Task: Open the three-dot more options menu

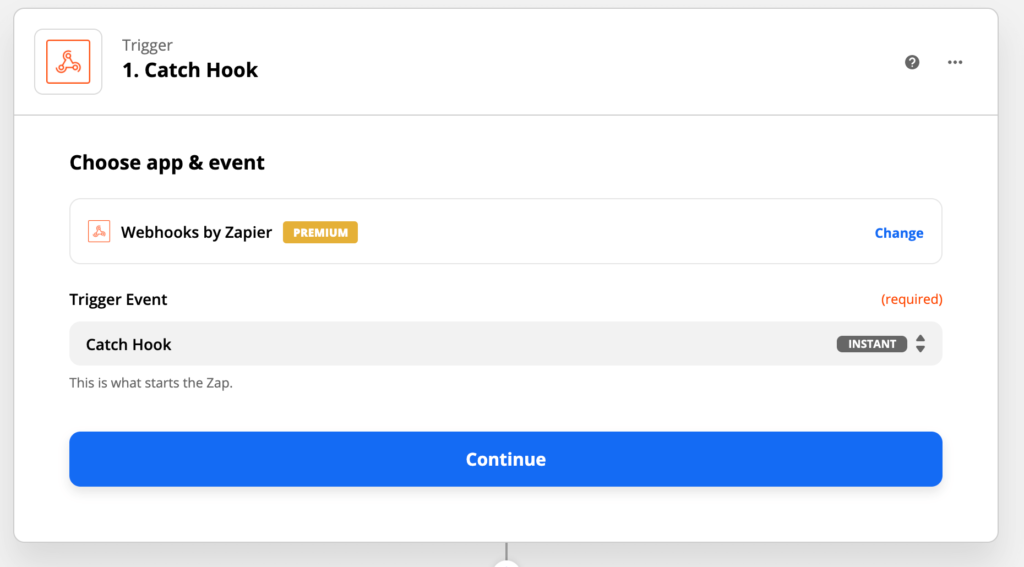Action: (955, 62)
